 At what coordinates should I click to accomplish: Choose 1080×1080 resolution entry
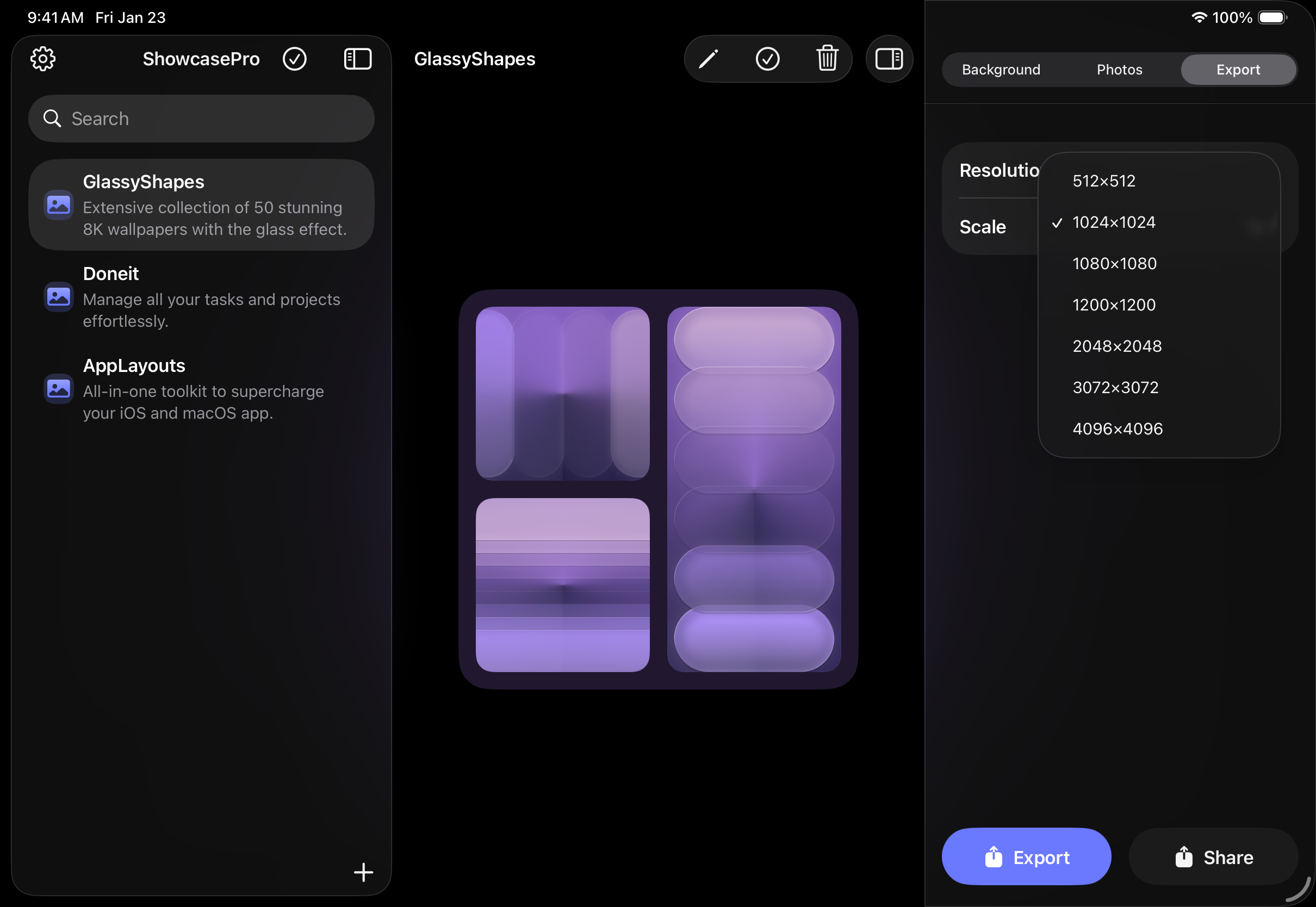(1114, 264)
